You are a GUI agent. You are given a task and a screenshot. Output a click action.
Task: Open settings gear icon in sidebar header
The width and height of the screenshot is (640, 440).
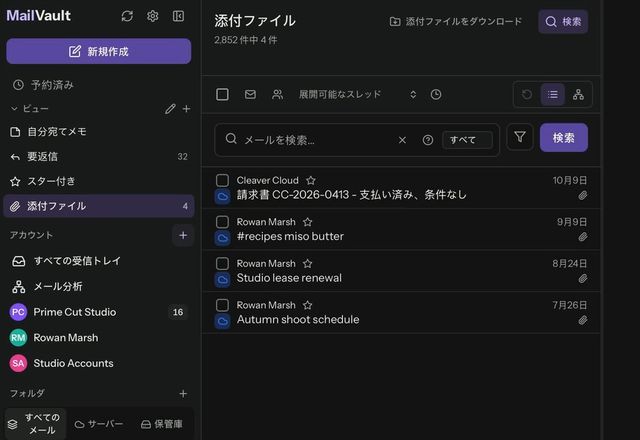[x=153, y=16]
